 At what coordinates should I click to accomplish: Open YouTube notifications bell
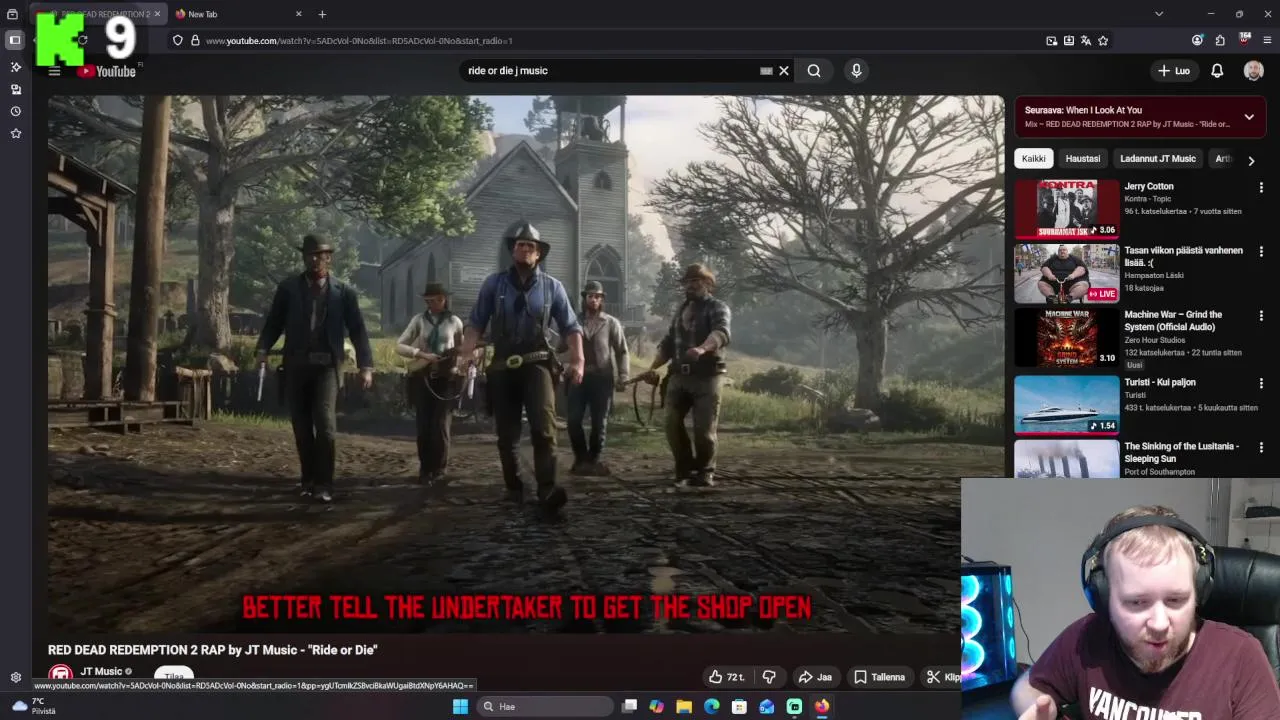1217,71
